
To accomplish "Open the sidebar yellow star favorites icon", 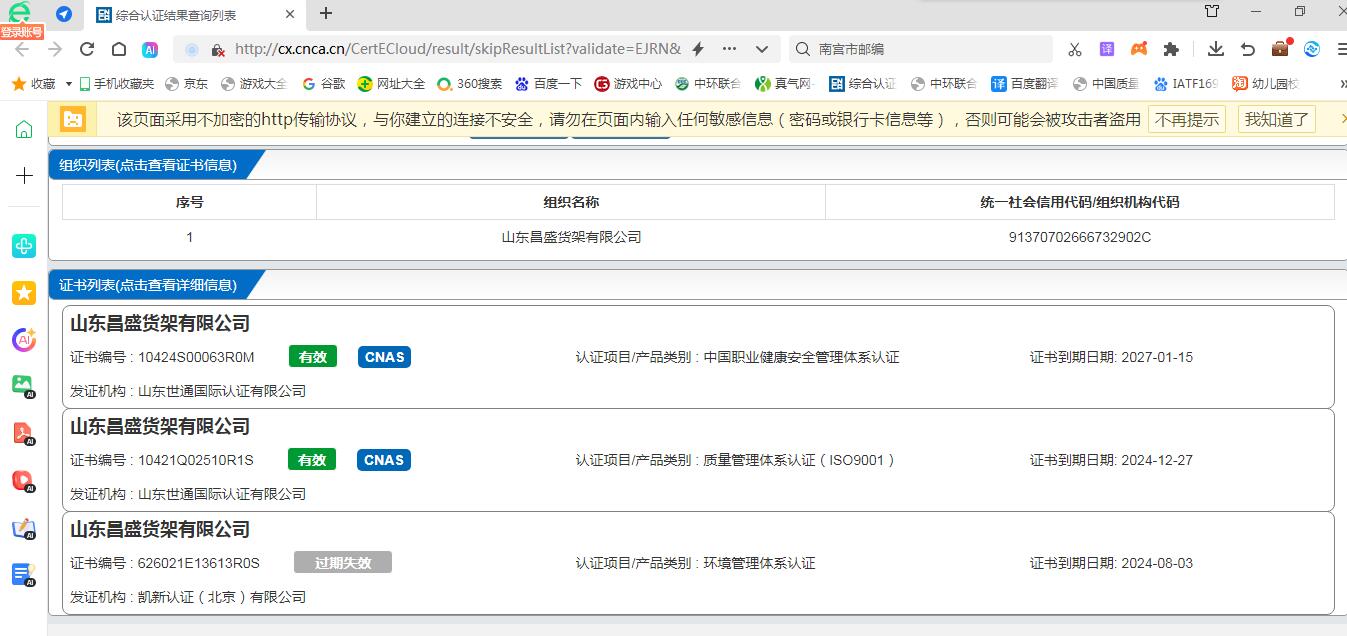I will point(24,292).
